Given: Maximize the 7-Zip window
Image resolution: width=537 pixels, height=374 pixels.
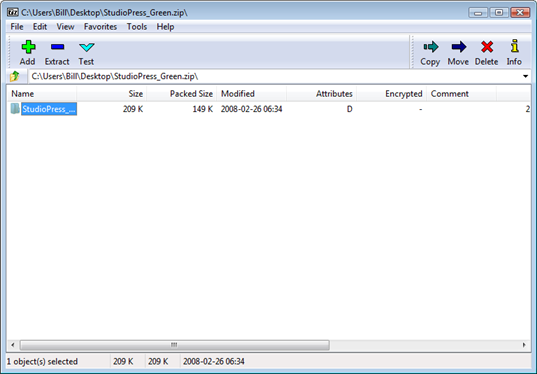Looking at the screenshot, I should coord(499,13).
